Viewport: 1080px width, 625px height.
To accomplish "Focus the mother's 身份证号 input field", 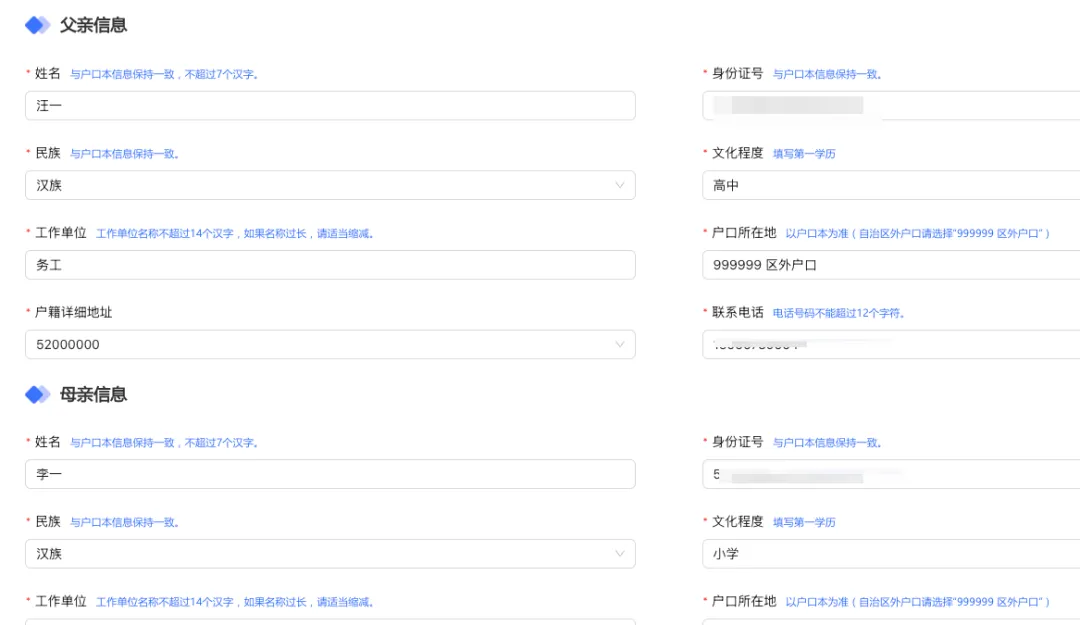I will tap(891, 474).
